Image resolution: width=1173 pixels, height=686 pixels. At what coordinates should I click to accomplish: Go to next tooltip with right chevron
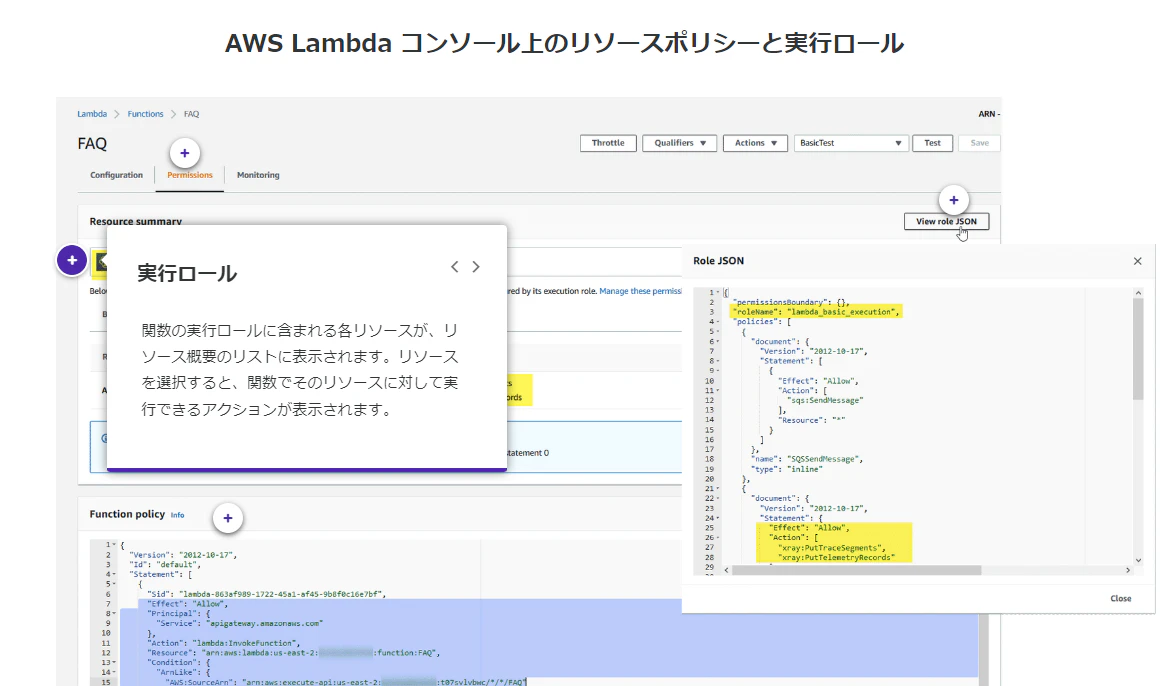tap(476, 267)
